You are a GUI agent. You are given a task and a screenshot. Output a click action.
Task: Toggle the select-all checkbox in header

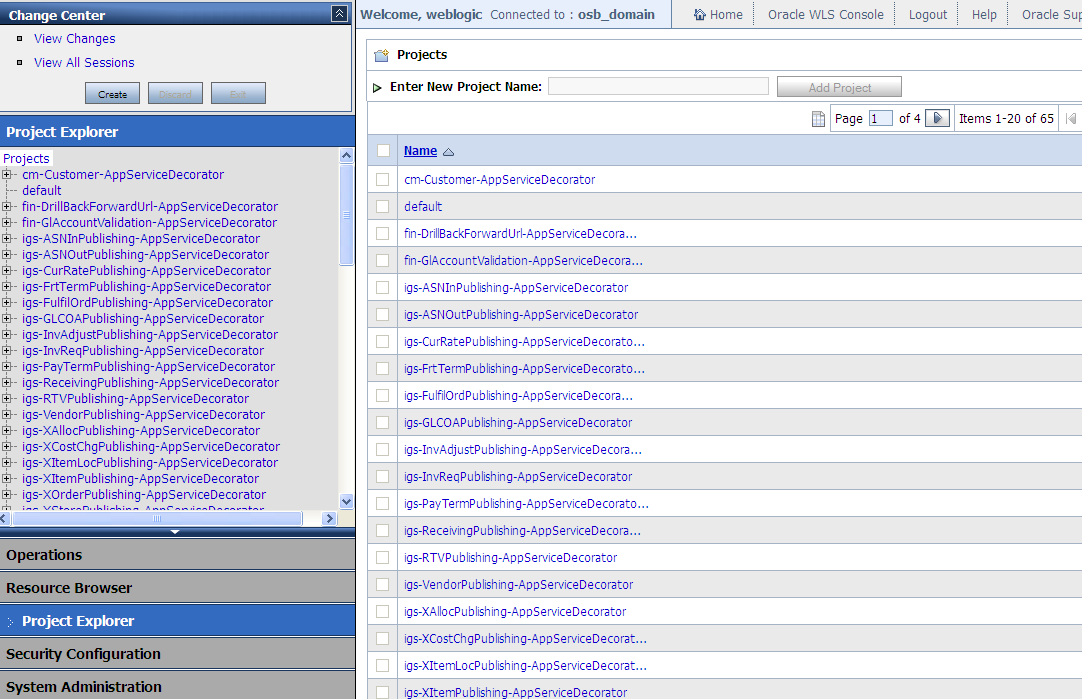pos(384,150)
